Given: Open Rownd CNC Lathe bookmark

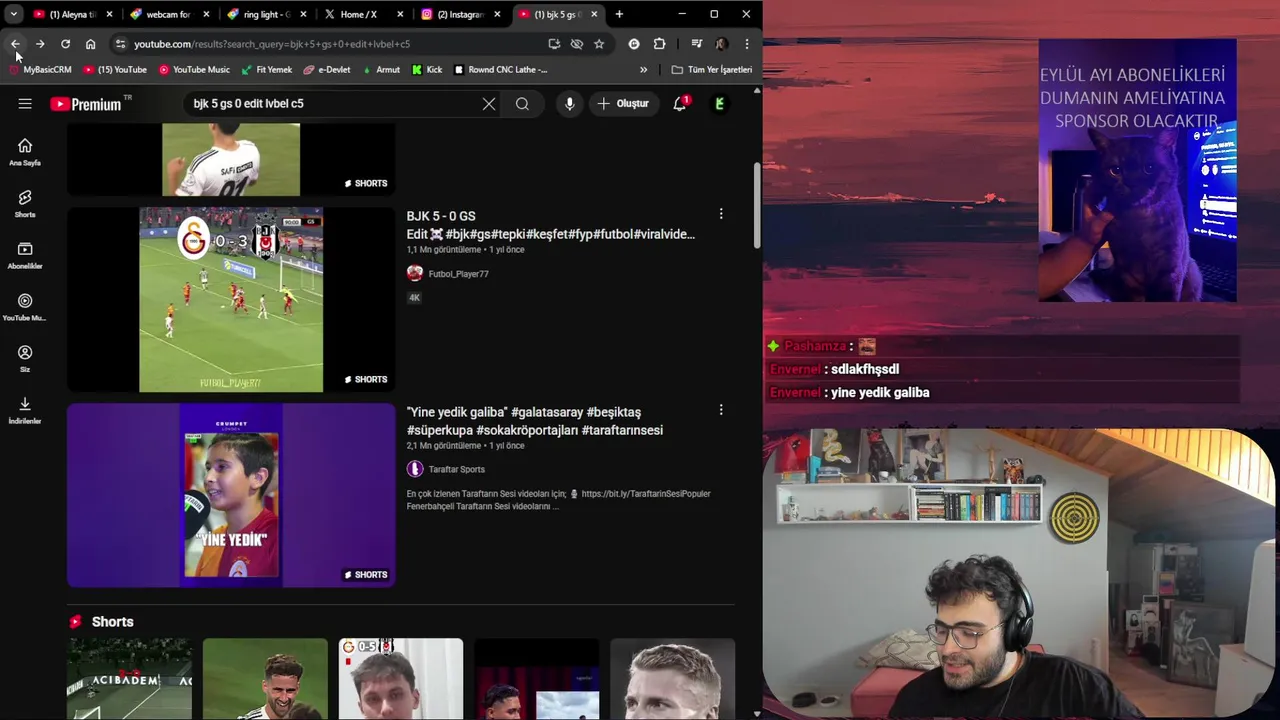Looking at the screenshot, I should click(x=501, y=70).
